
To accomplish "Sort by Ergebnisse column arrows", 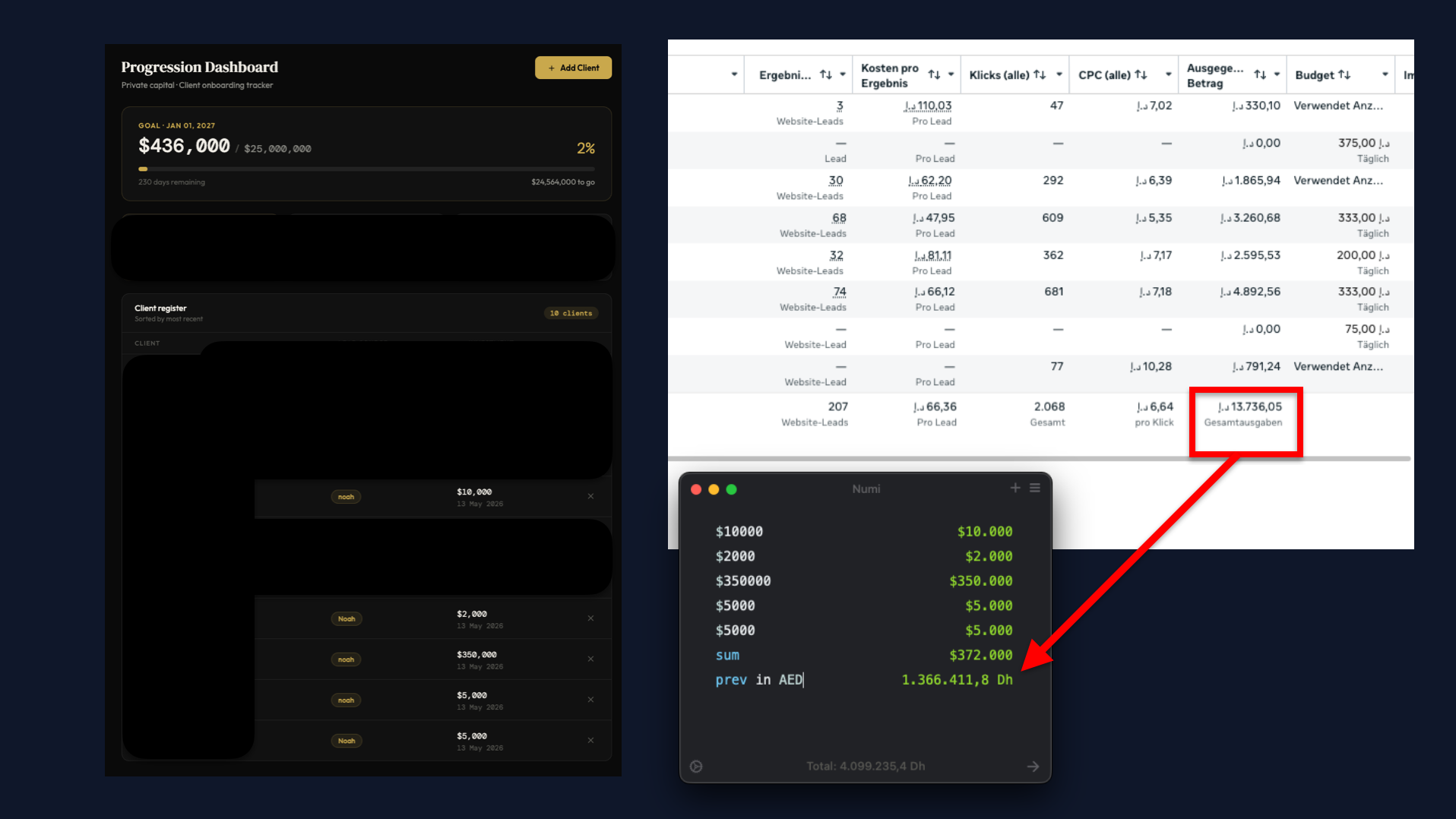I will pos(826,74).
